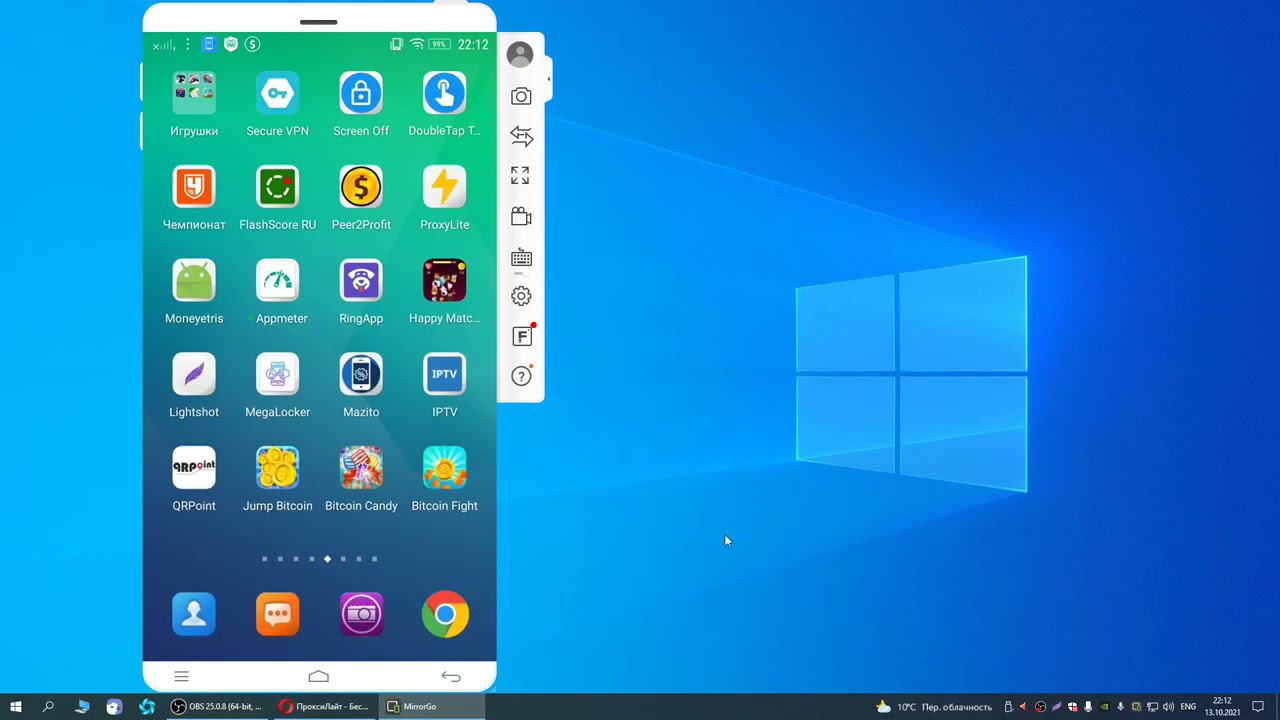The width and height of the screenshot is (1280, 720).
Task: Open FlashScore RU app
Action: (277, 187)
